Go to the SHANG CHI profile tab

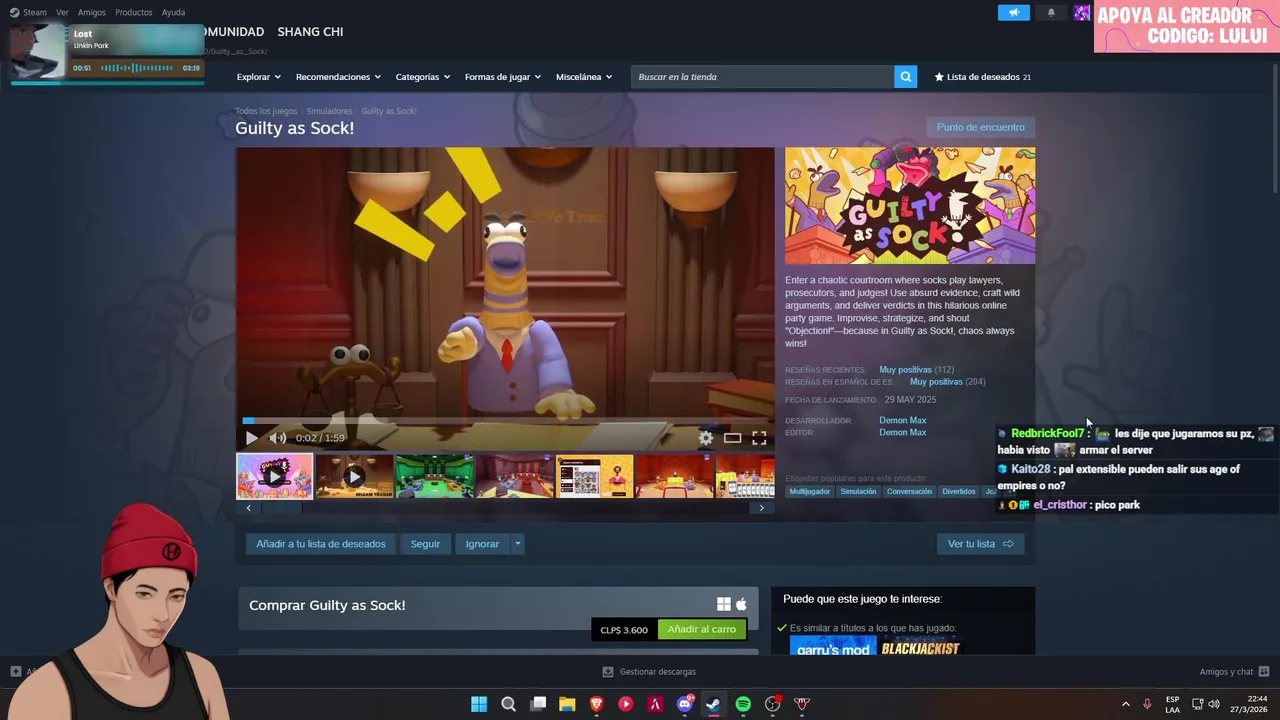tap(310, 32)
